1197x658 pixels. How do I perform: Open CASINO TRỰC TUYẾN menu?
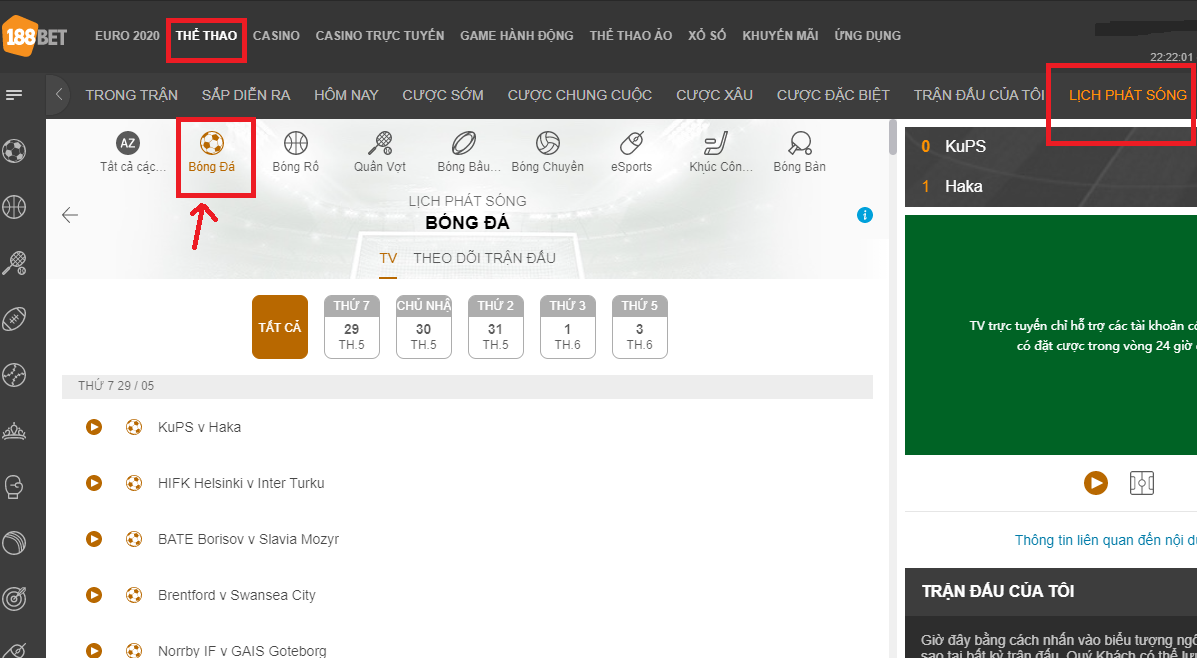click(x=380, y=35)
